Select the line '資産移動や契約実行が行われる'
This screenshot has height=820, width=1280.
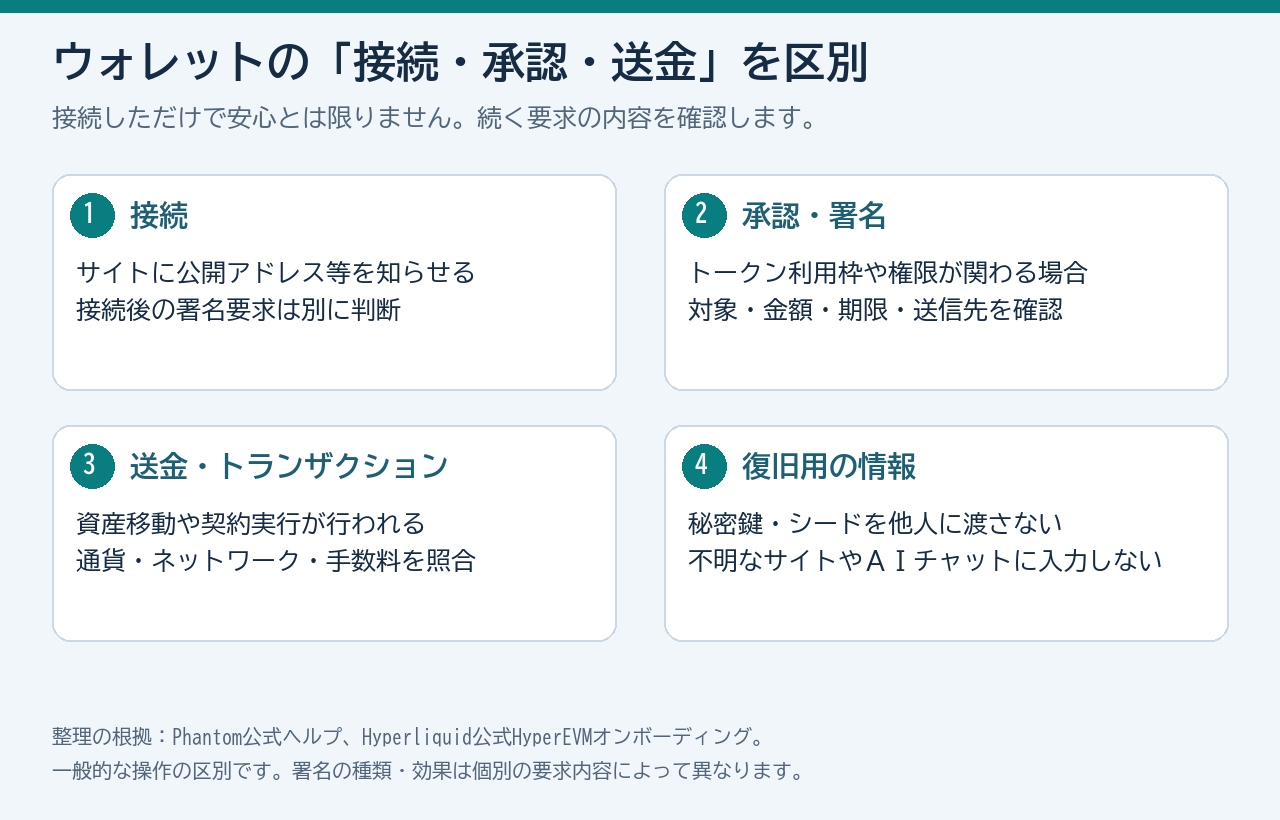251,523
